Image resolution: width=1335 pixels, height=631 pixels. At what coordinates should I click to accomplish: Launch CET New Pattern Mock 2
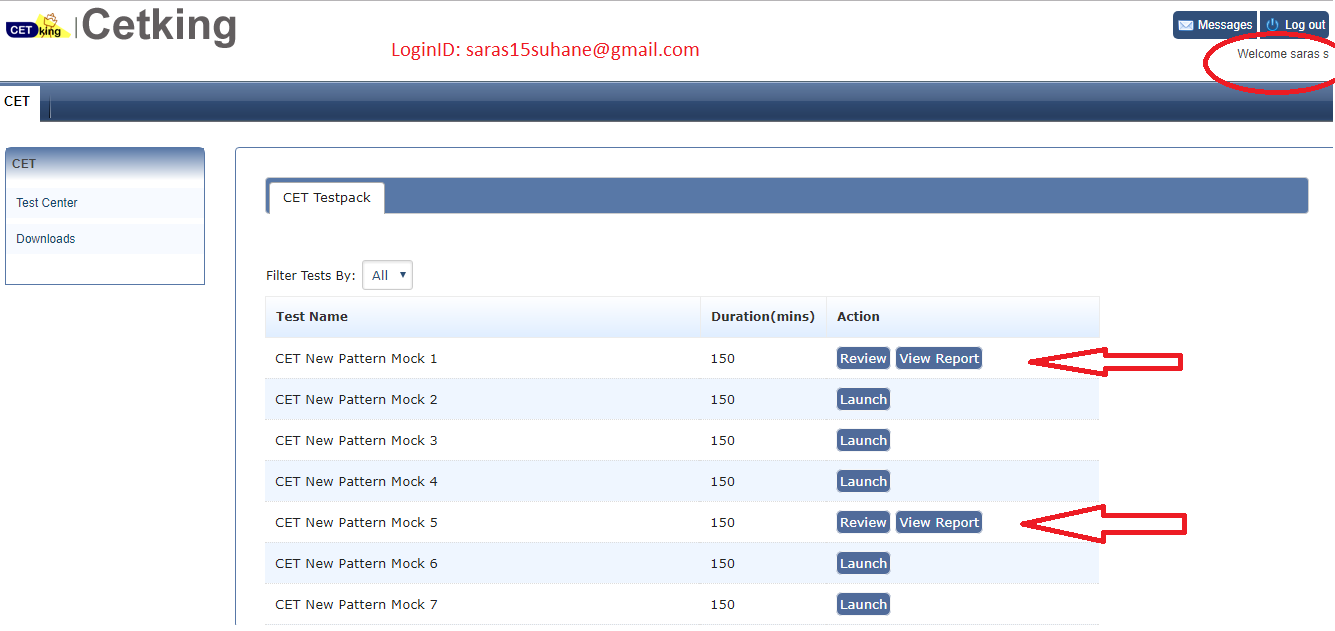pos(863,400)
